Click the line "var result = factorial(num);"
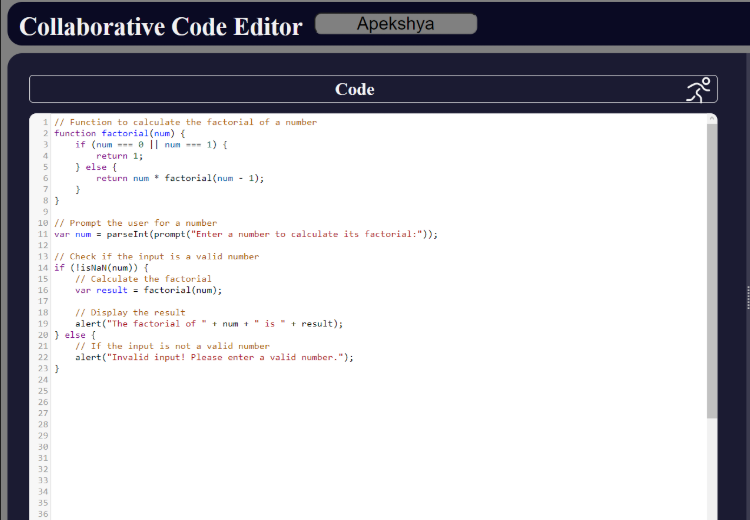Image resolution: width=750 pixels, height=520 pixels. [148, 290]
